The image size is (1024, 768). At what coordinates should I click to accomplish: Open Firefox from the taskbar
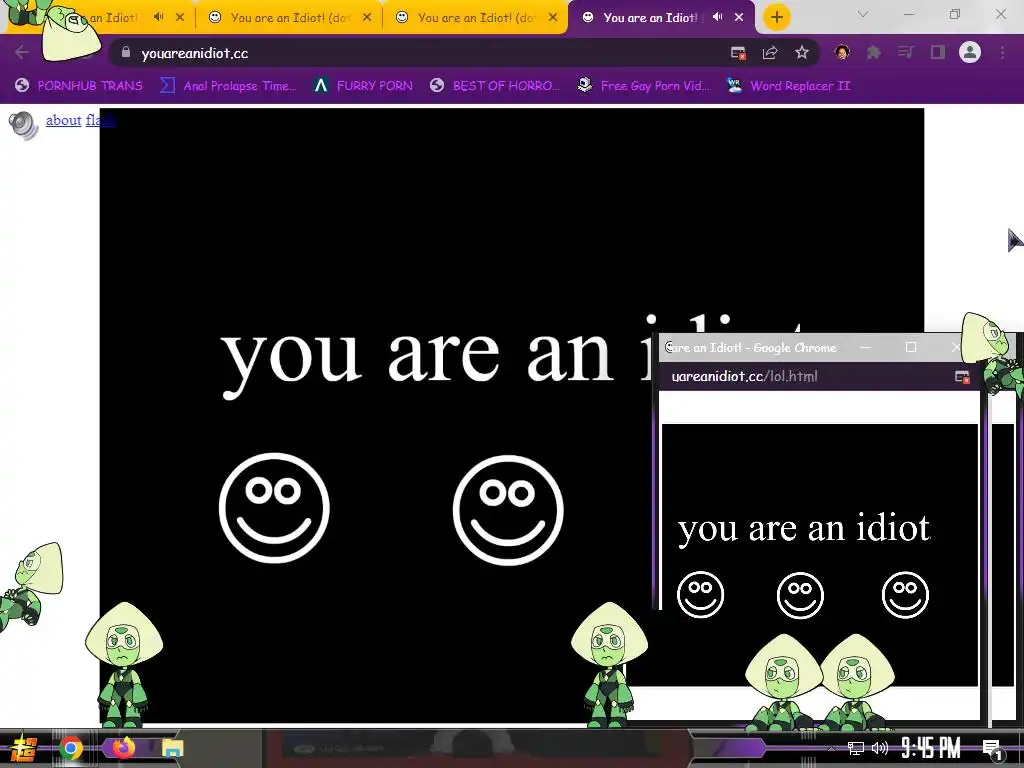(123, 747)
